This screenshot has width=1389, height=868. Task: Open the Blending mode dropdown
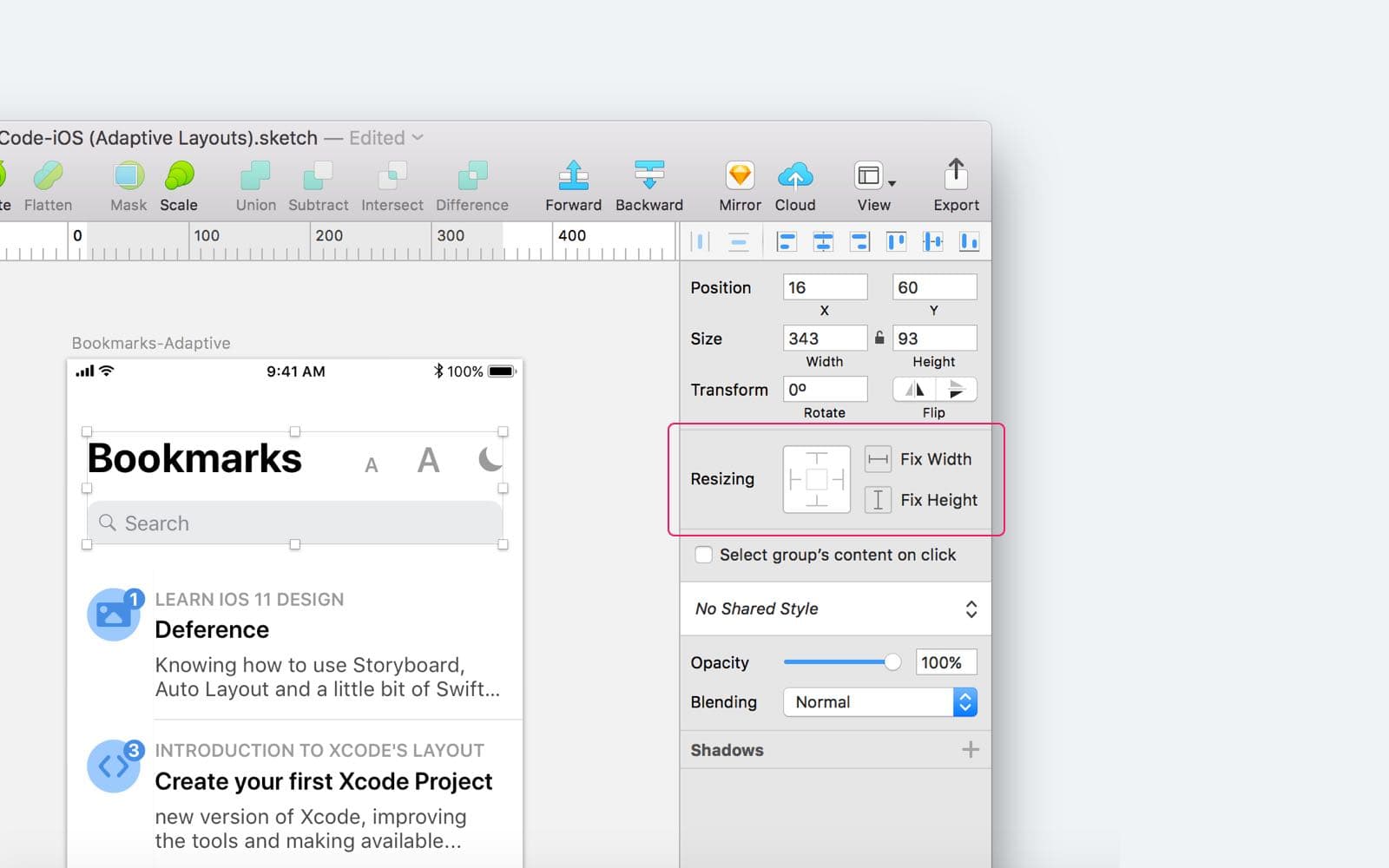[880, 702]
